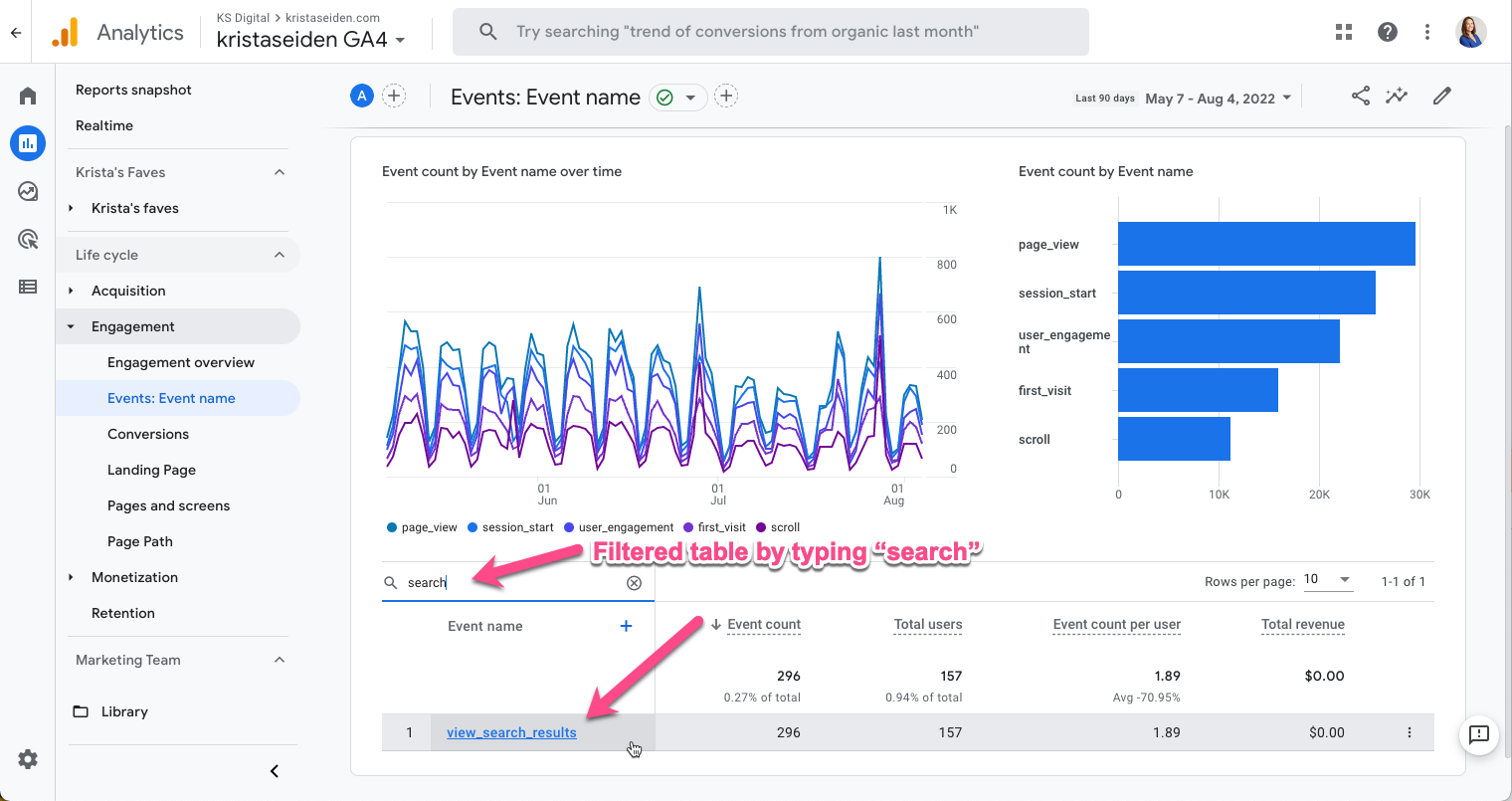Add a secondary dimension with blue plus

[x=627, y=626]
